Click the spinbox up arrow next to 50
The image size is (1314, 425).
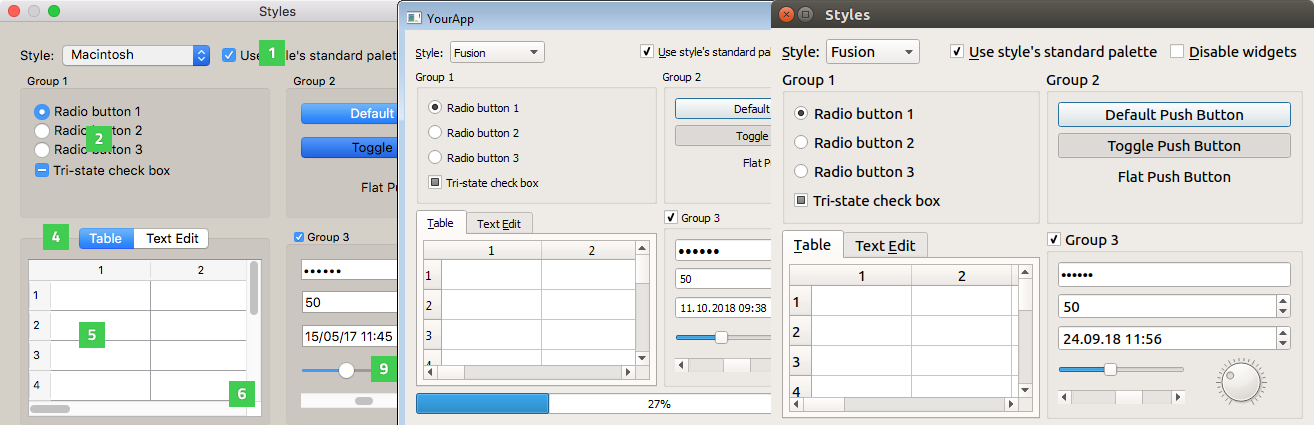[1283, 301]
